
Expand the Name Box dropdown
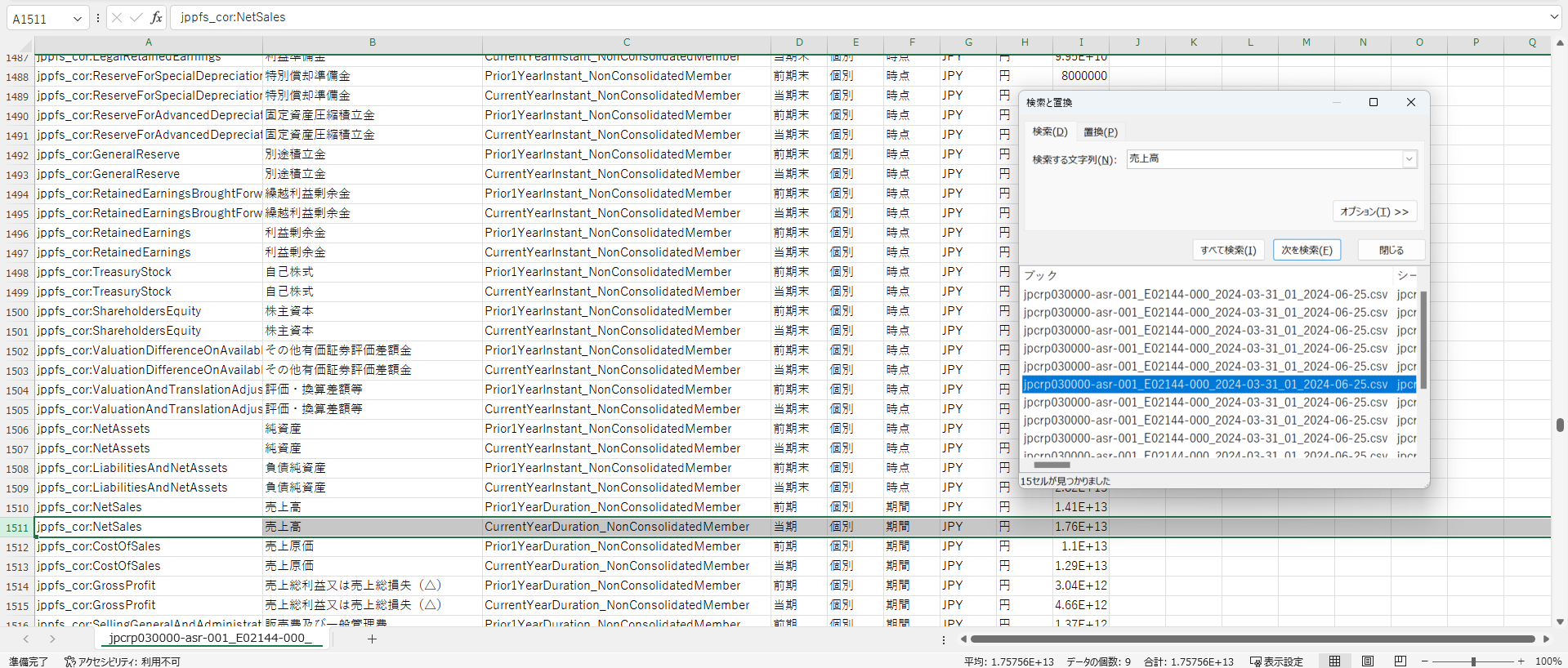77,18
